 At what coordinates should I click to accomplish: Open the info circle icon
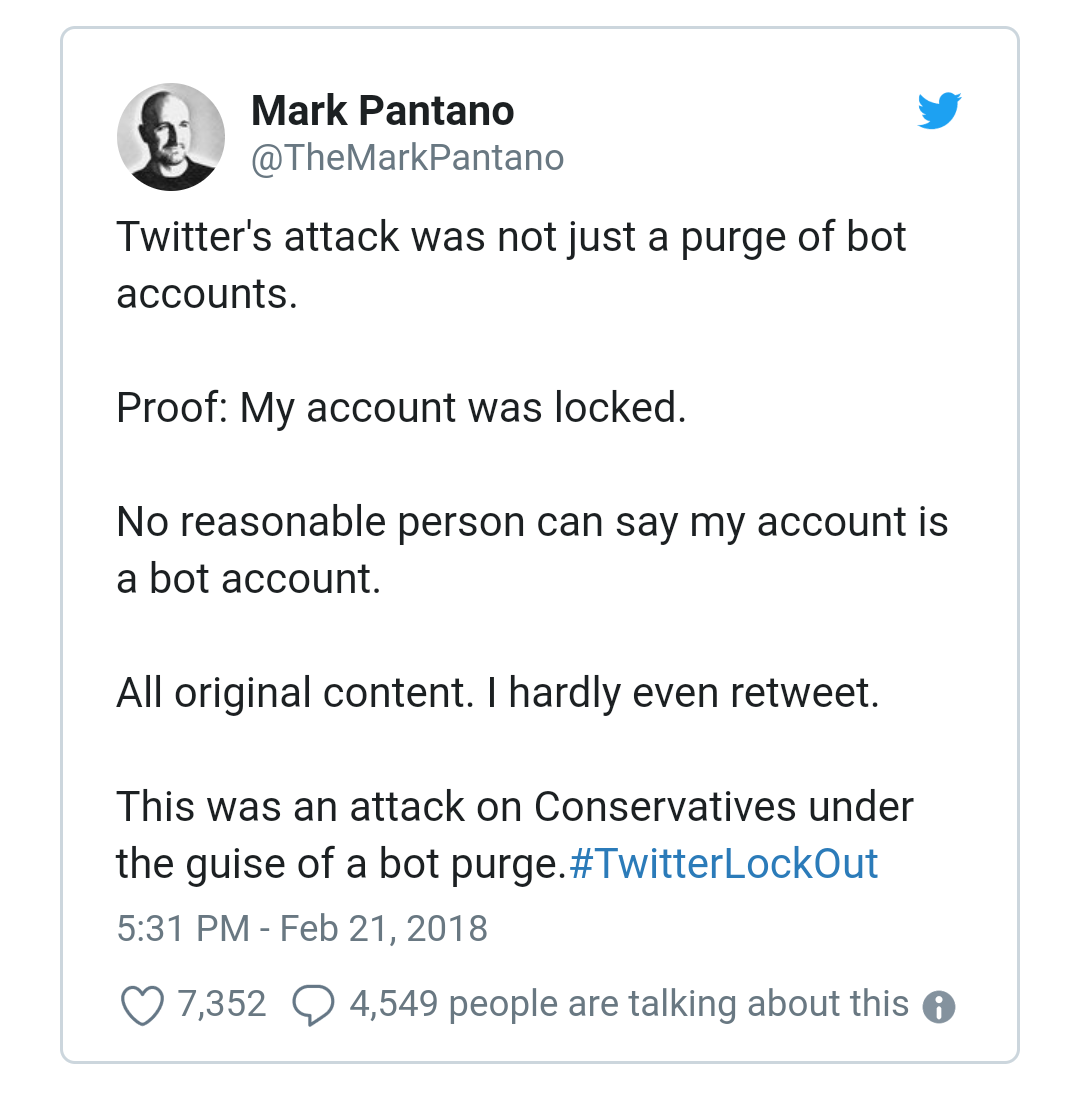pos(939,1006)
